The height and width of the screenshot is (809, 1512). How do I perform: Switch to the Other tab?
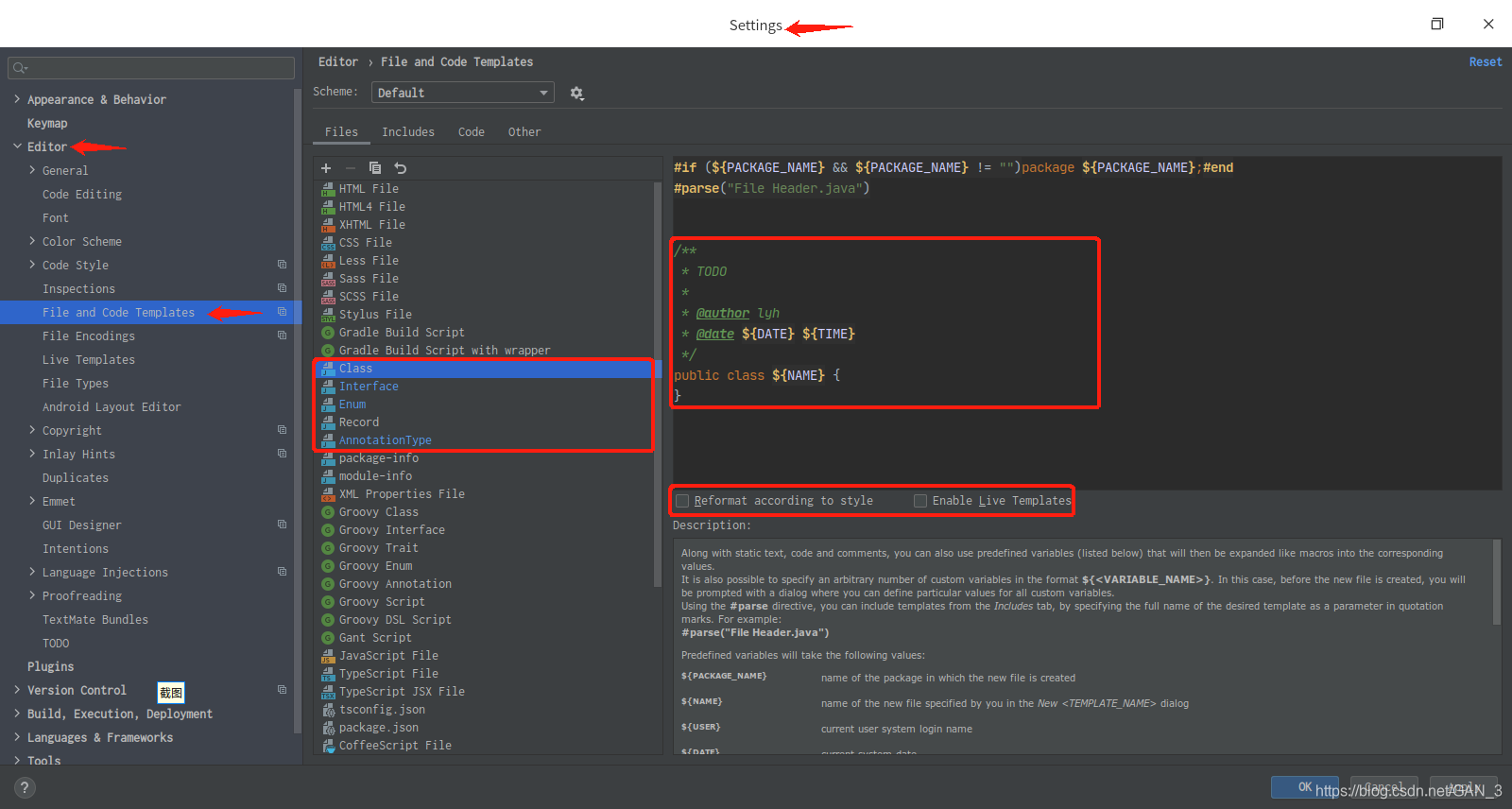(x=524, y=132)
